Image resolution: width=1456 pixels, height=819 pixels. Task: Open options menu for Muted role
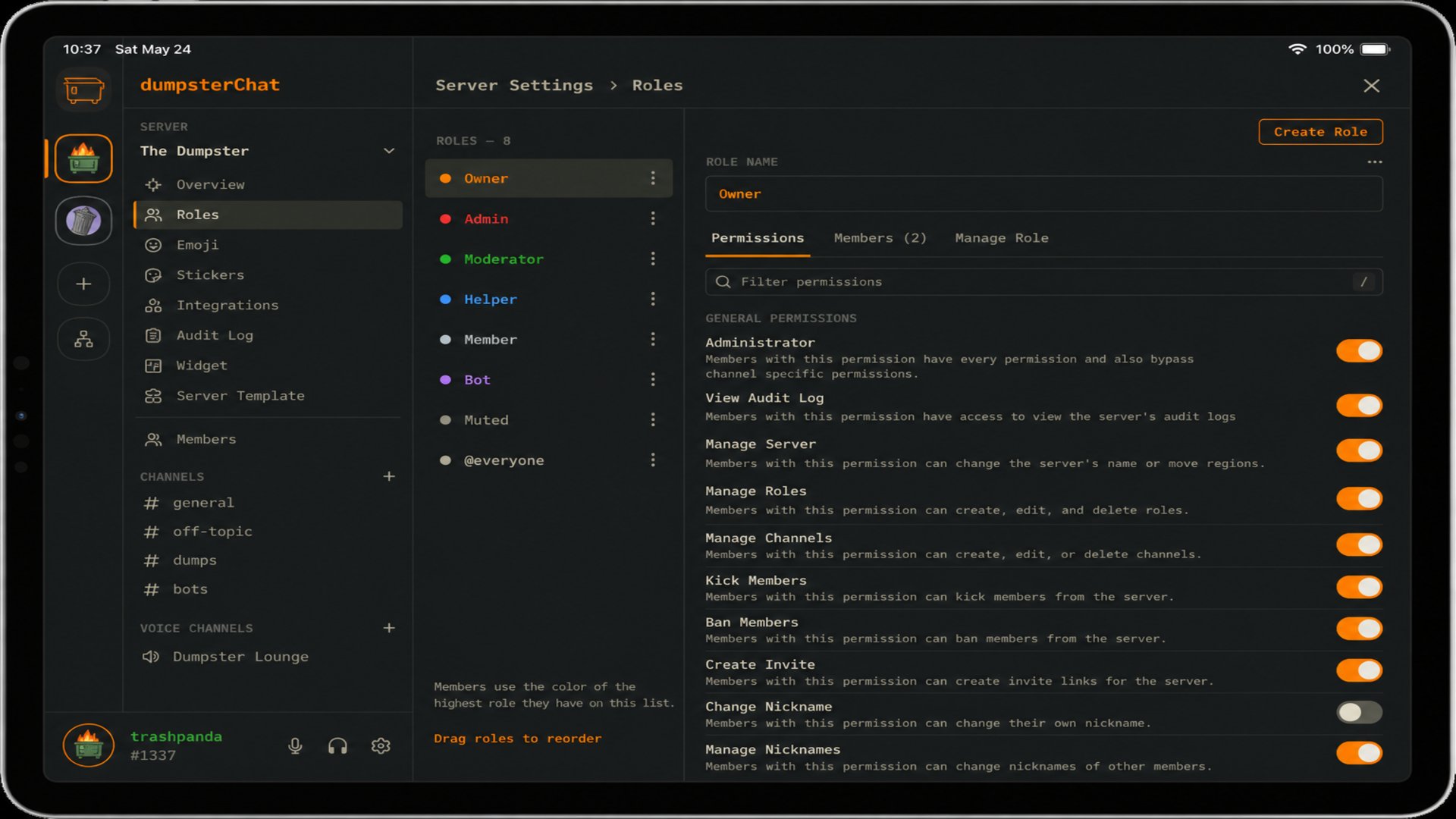click(x=652, y=419)
